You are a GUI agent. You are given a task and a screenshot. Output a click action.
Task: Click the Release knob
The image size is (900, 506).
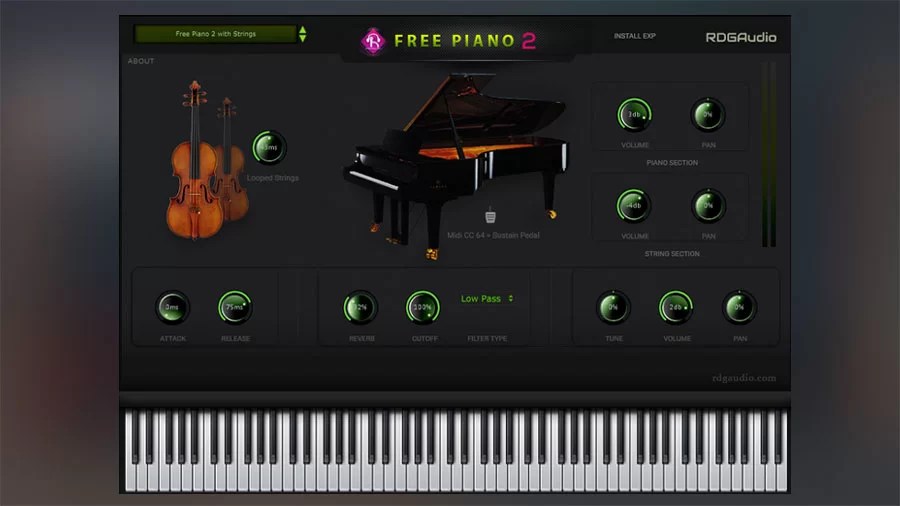[x=235, y=308]
